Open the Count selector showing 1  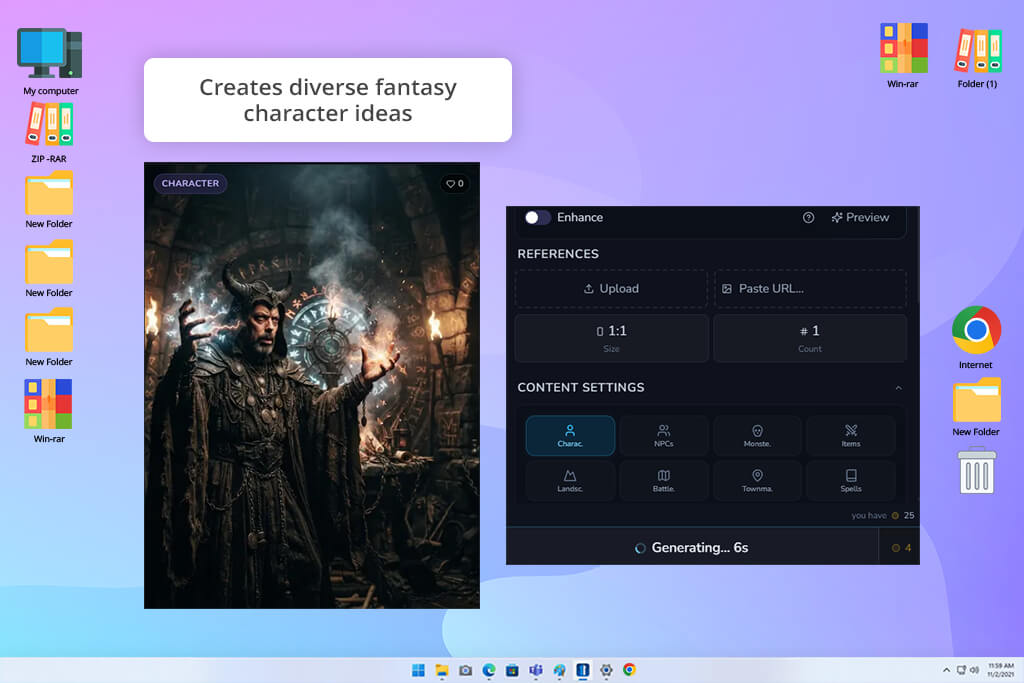tap(810, 338)
